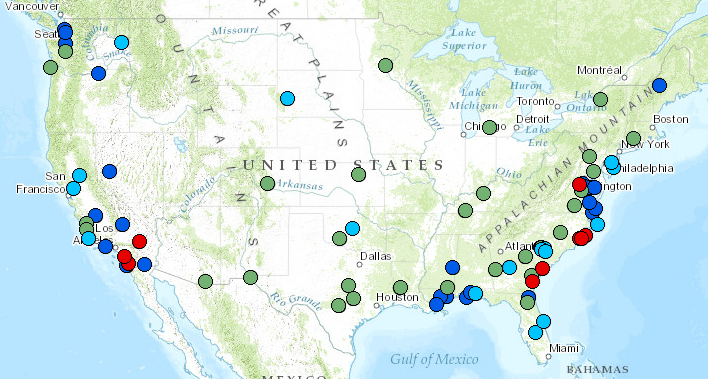Select the green marker near Chicago

tap(489, 127)
